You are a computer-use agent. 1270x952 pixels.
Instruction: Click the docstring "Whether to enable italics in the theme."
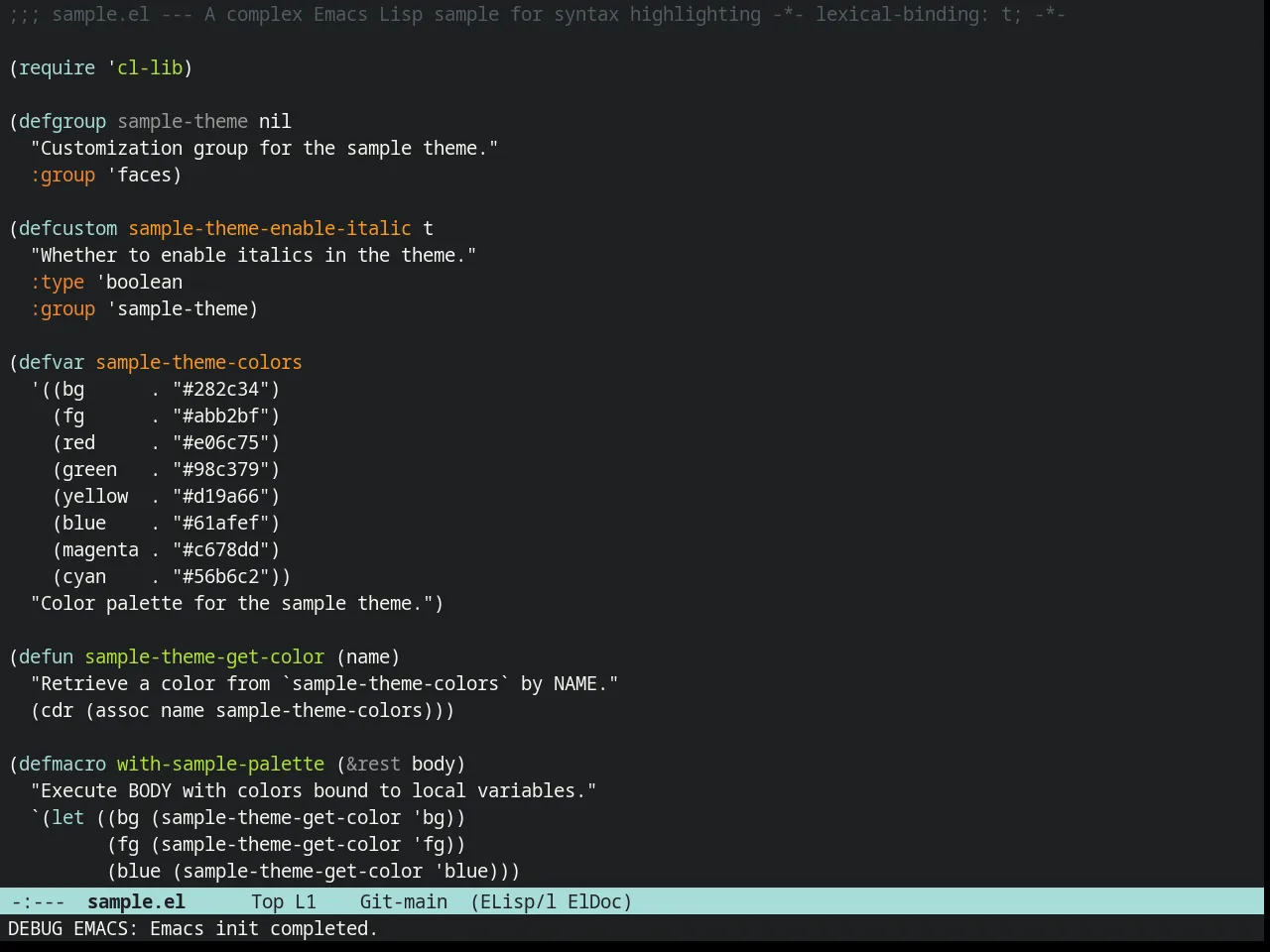[253, 255]
